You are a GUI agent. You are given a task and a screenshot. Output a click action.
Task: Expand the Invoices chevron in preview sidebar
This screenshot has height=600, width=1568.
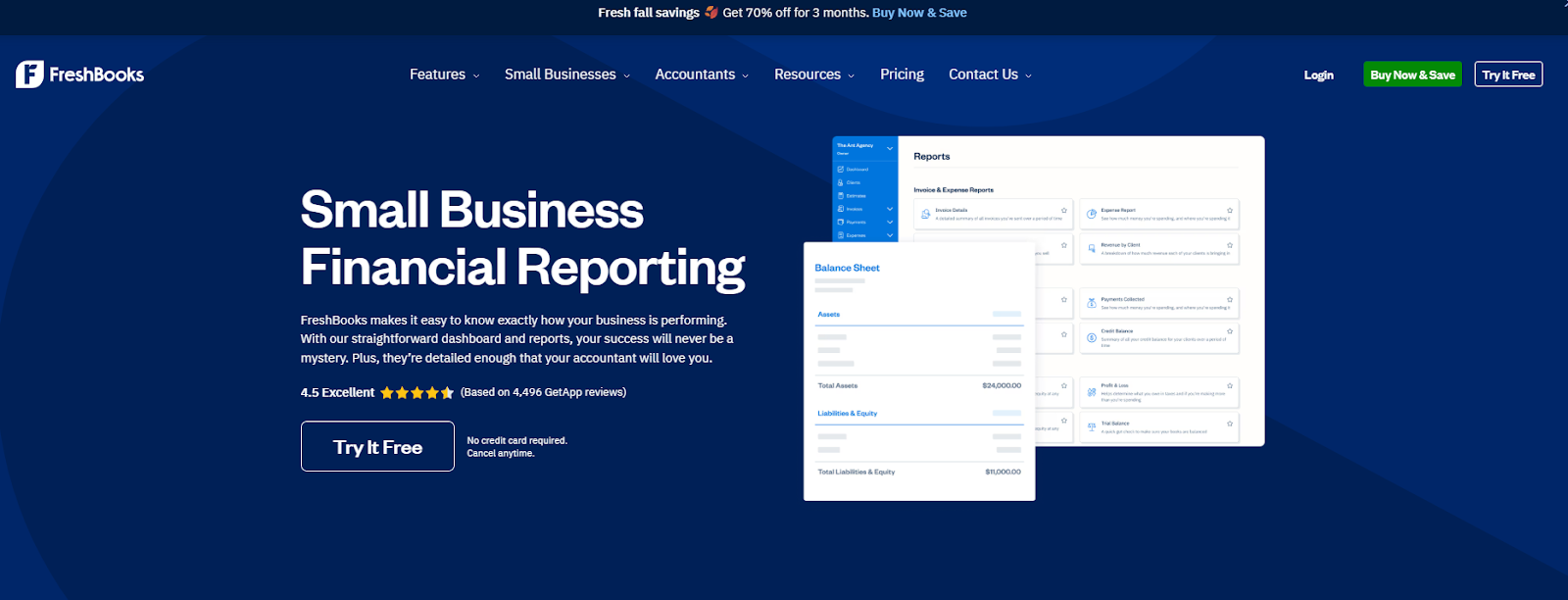(890, 209)
